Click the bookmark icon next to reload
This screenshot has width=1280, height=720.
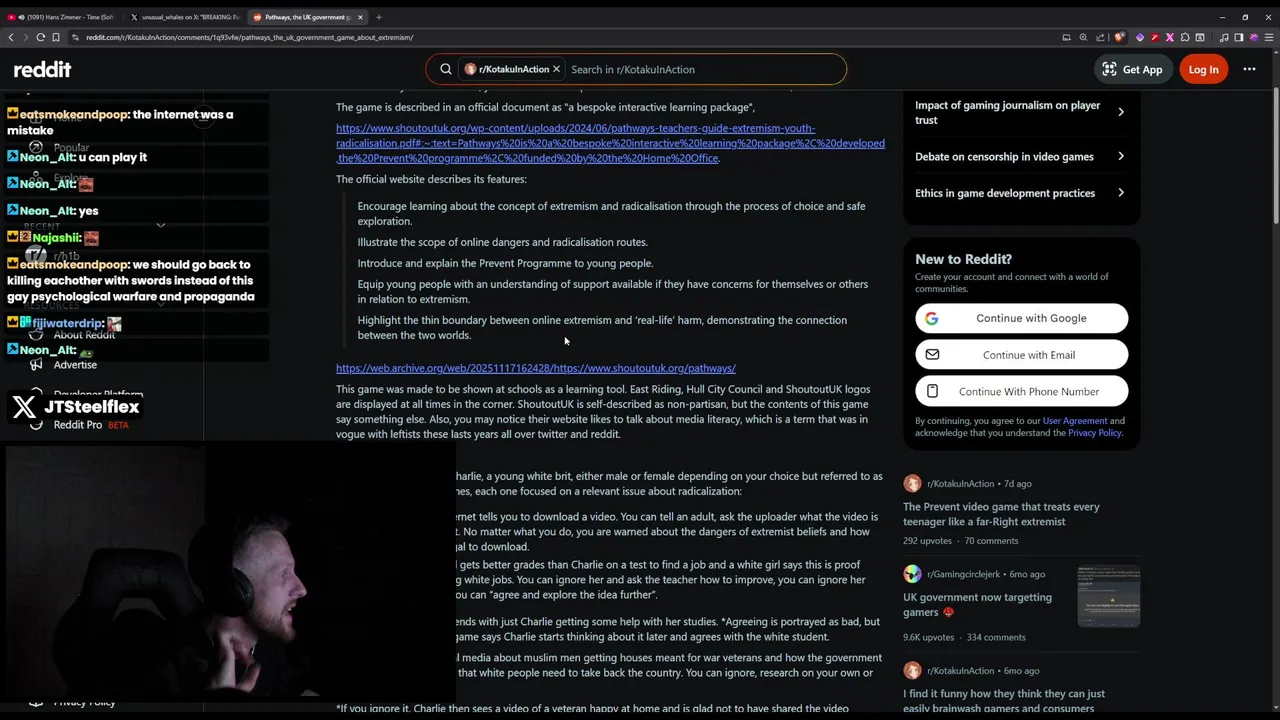point(56,37)
